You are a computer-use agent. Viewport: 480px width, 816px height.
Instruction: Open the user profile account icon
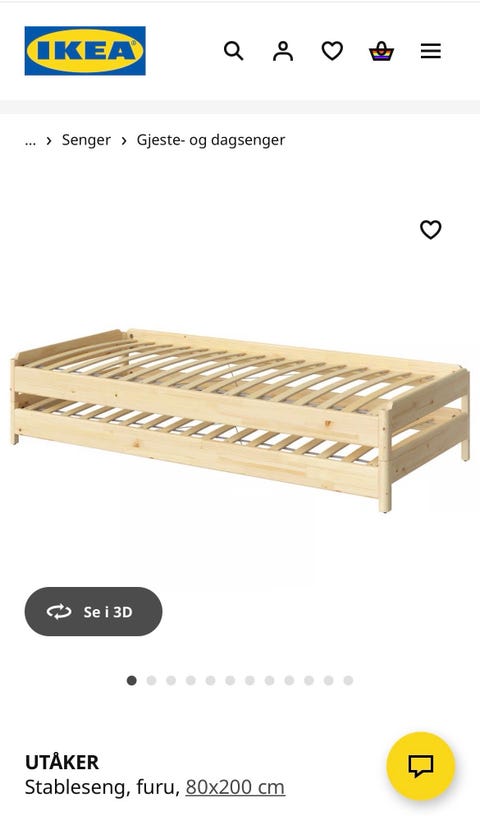click(283, 51)
